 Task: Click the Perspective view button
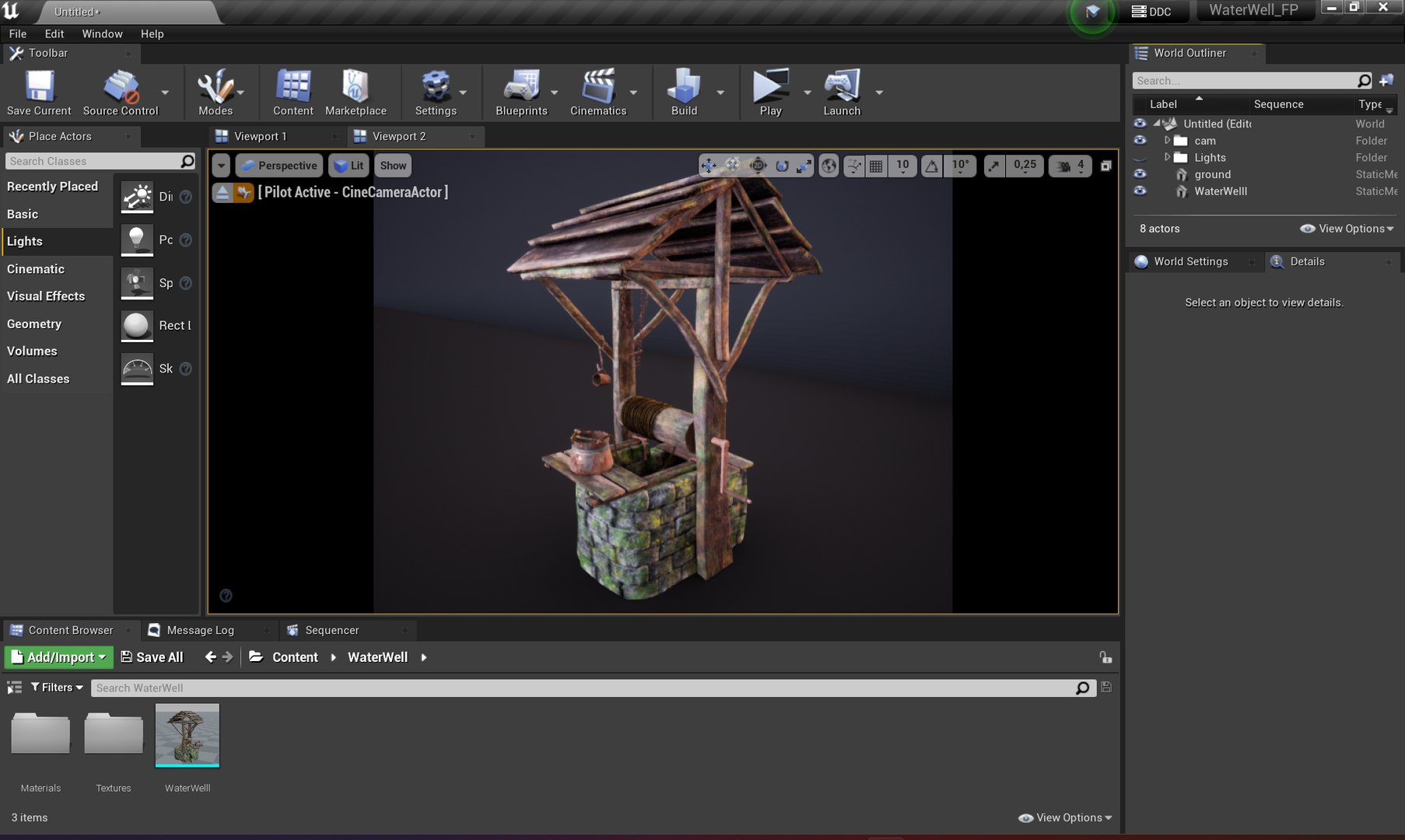279,166
